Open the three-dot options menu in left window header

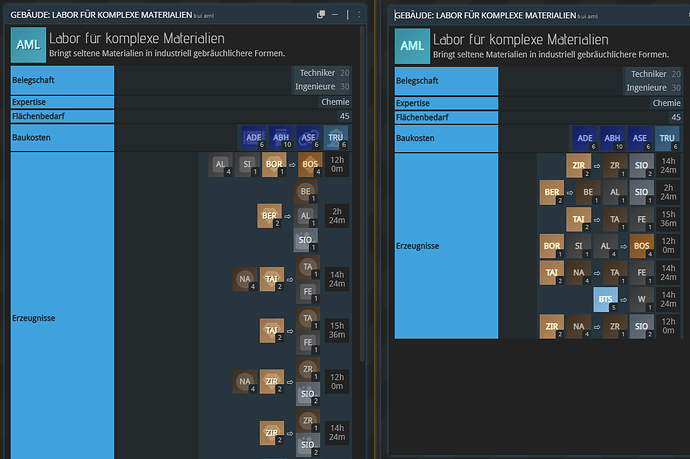coord(359,15)
